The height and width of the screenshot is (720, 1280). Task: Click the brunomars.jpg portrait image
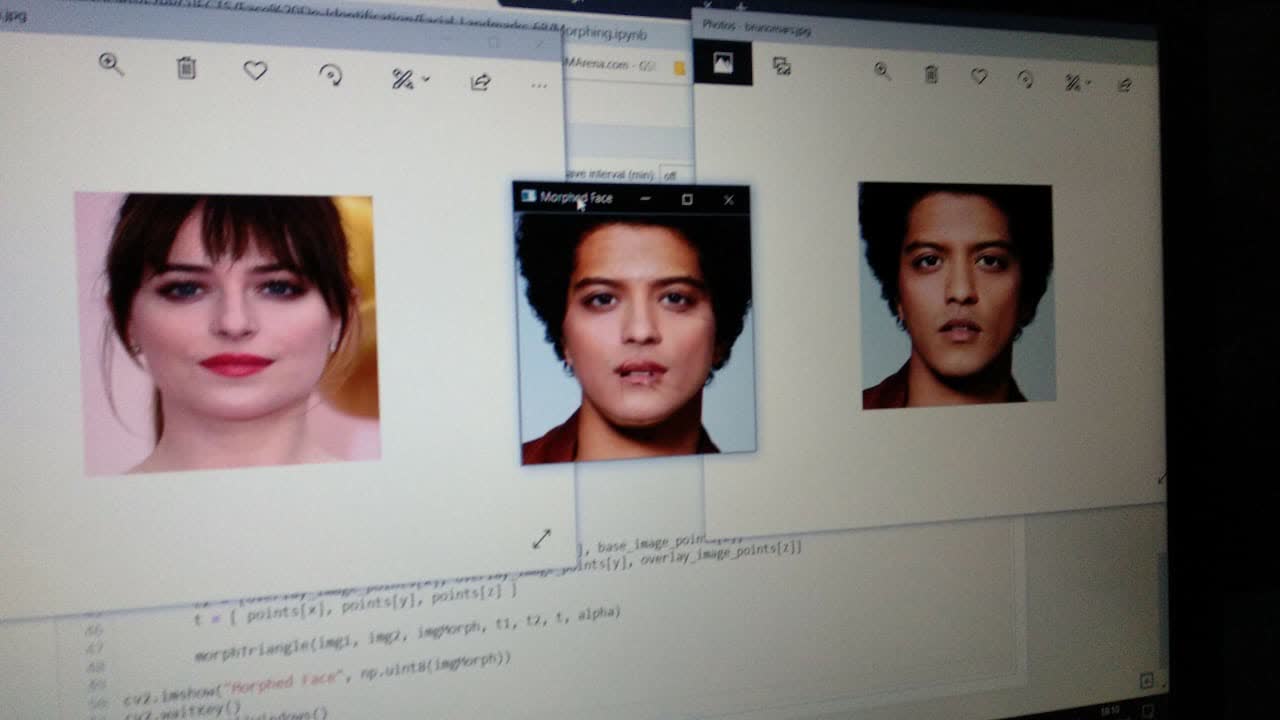click(957, 296)
